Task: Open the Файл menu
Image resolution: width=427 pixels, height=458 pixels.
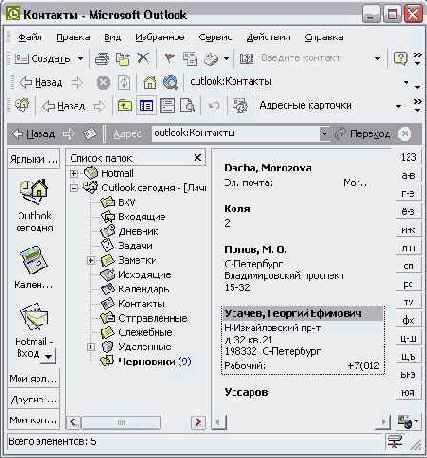Action: point(30,37)
